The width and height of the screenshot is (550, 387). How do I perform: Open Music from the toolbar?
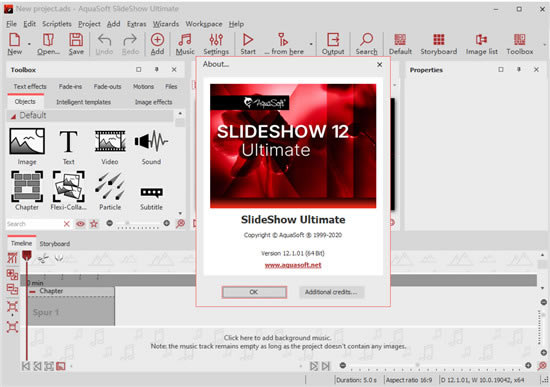pos(185,44)
